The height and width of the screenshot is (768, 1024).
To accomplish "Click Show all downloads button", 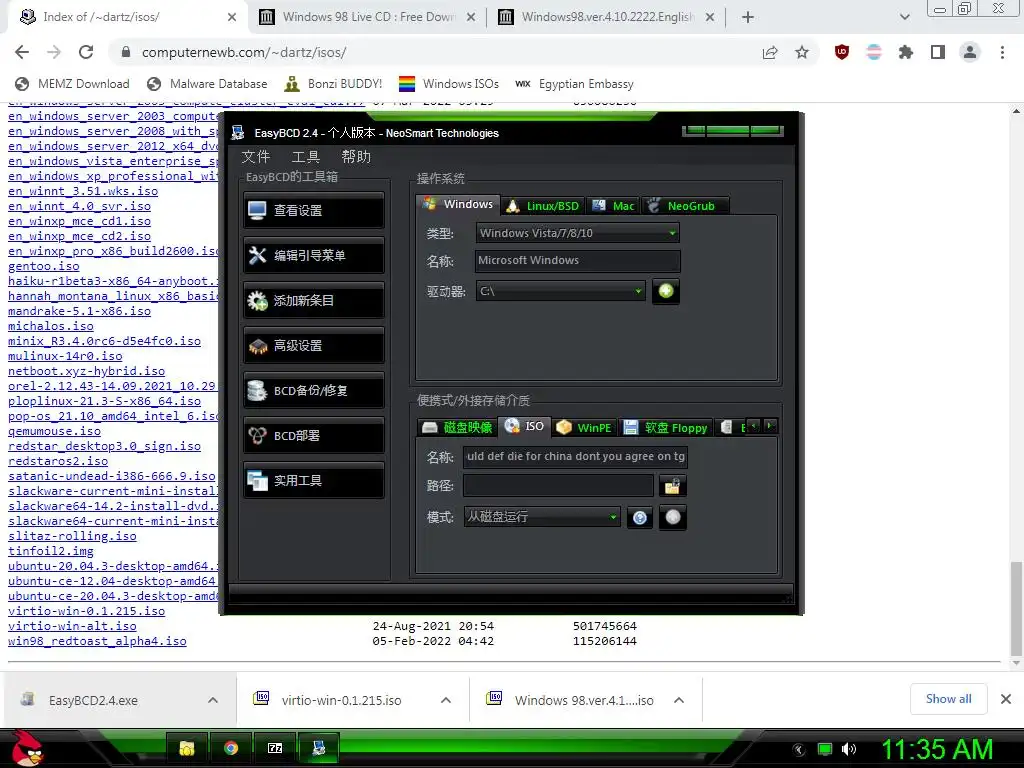I will pyautogui.click(x=948, y=699).
